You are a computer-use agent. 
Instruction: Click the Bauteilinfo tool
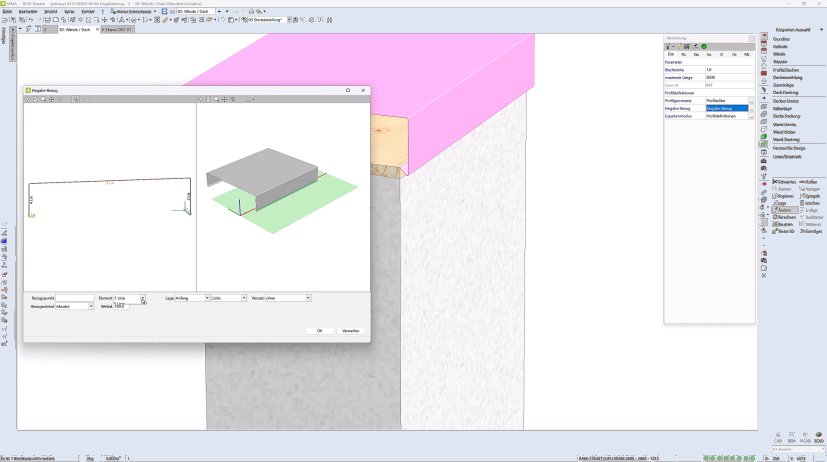[784, 231]
